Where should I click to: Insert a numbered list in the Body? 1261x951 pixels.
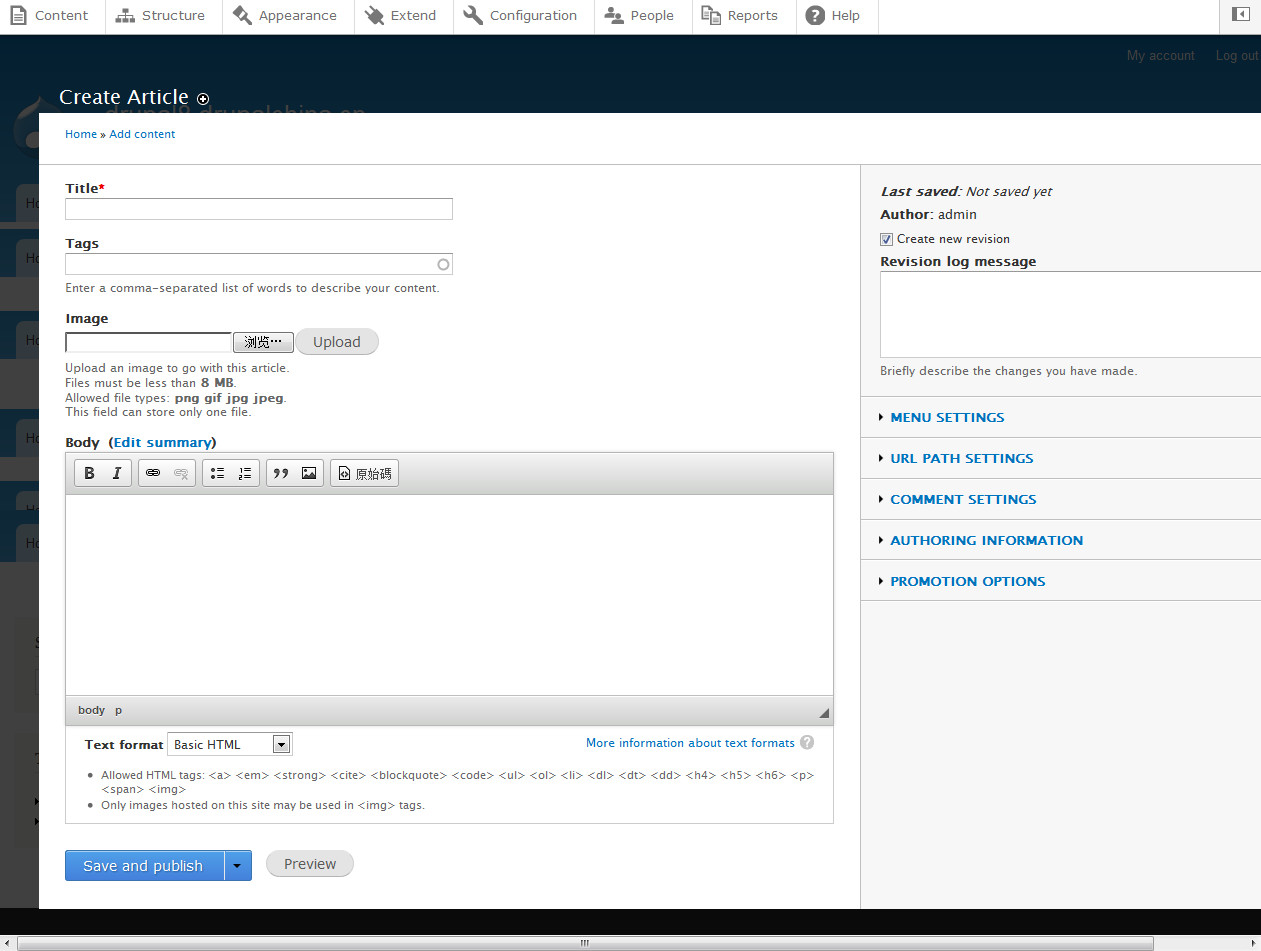[244, 472]
